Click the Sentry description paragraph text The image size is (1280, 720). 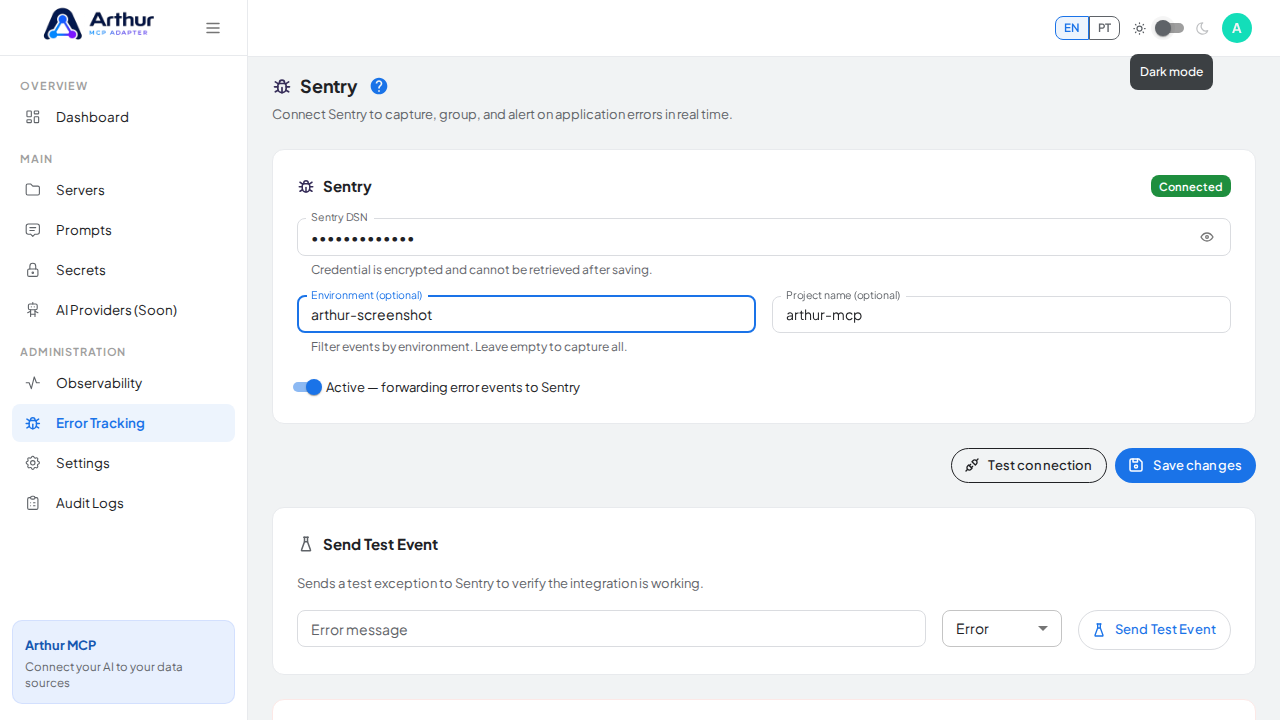point(502,114)
